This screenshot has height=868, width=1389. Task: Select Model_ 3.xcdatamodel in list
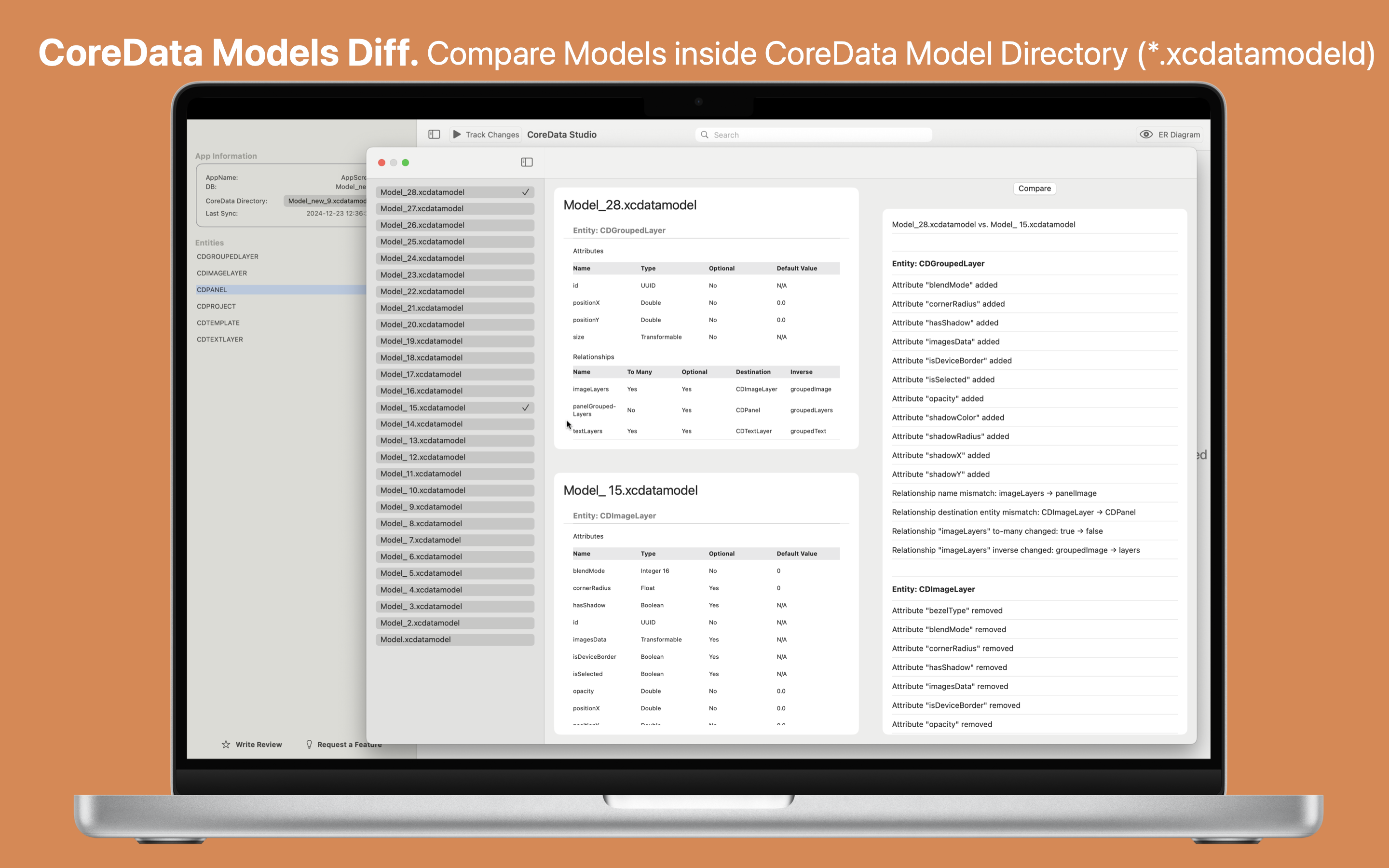(x=455, y=606)
